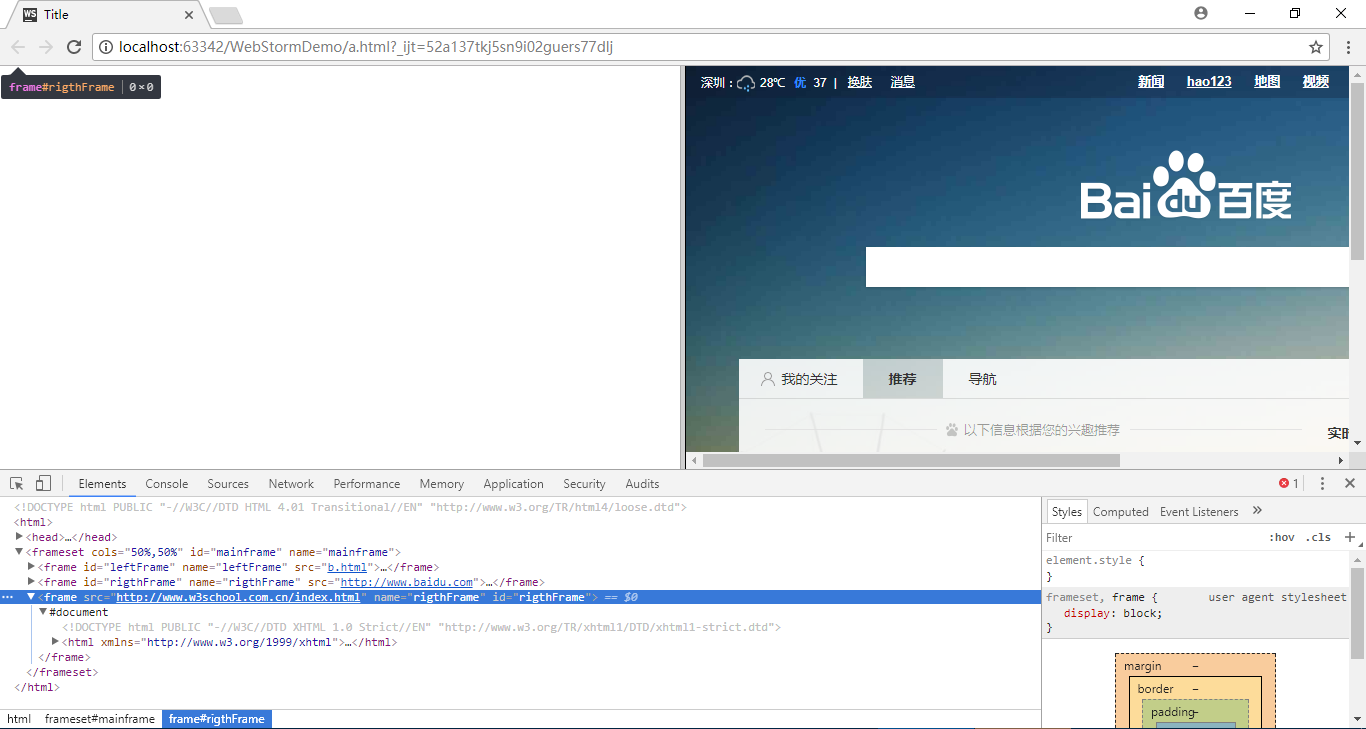The width and height of the screenshot is (1366, 729).
Task: Click the w3school index.html src link
Action: 238,597
